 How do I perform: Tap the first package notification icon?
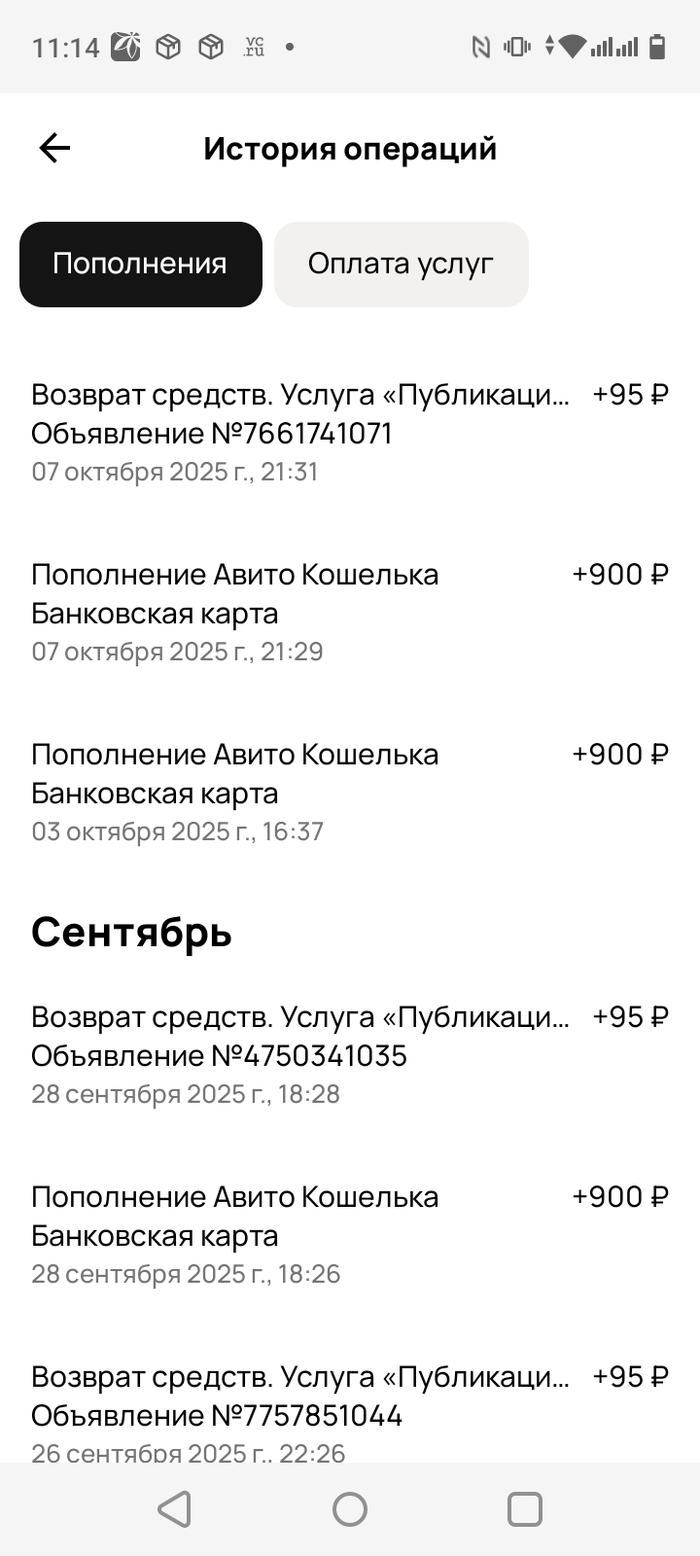[x=168, y=46]
